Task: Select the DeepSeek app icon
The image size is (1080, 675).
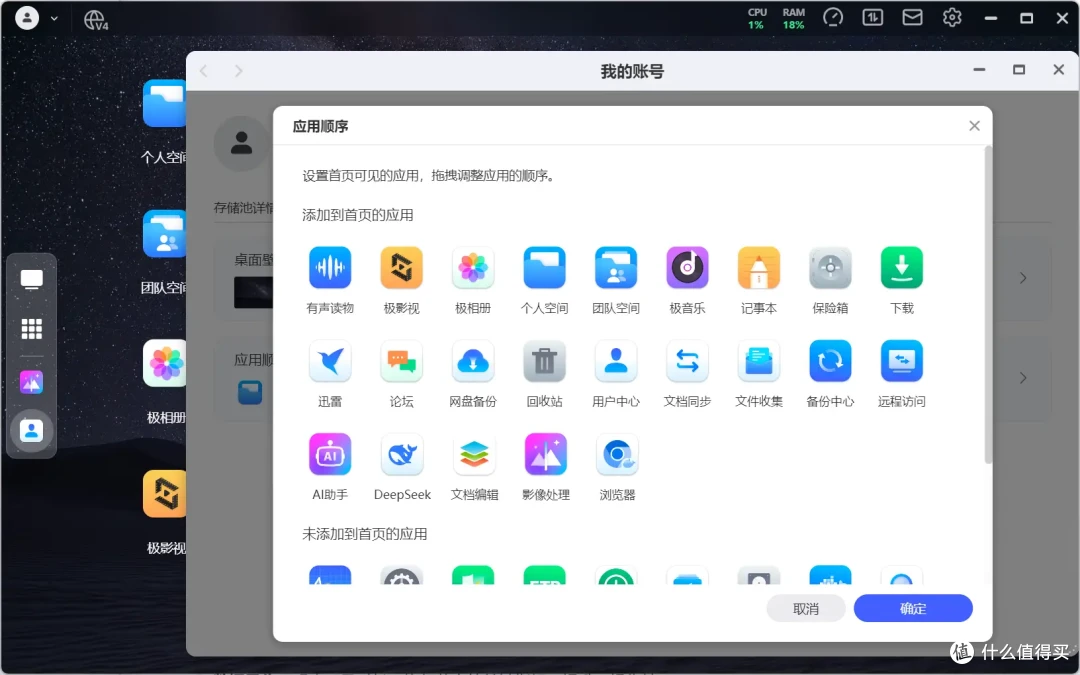Action: pos(402,455)
